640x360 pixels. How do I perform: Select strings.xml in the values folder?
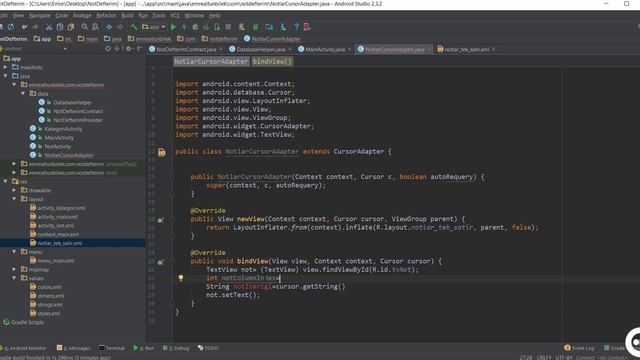50,304
